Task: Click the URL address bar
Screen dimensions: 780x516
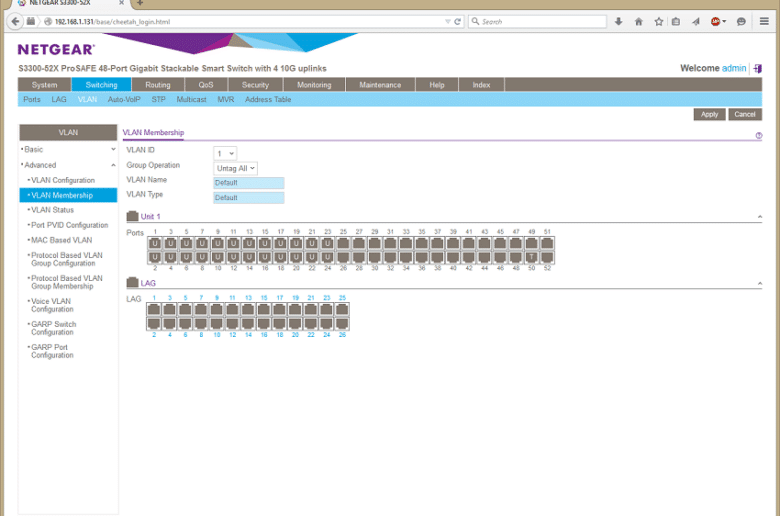Action: tap(249, 21)
